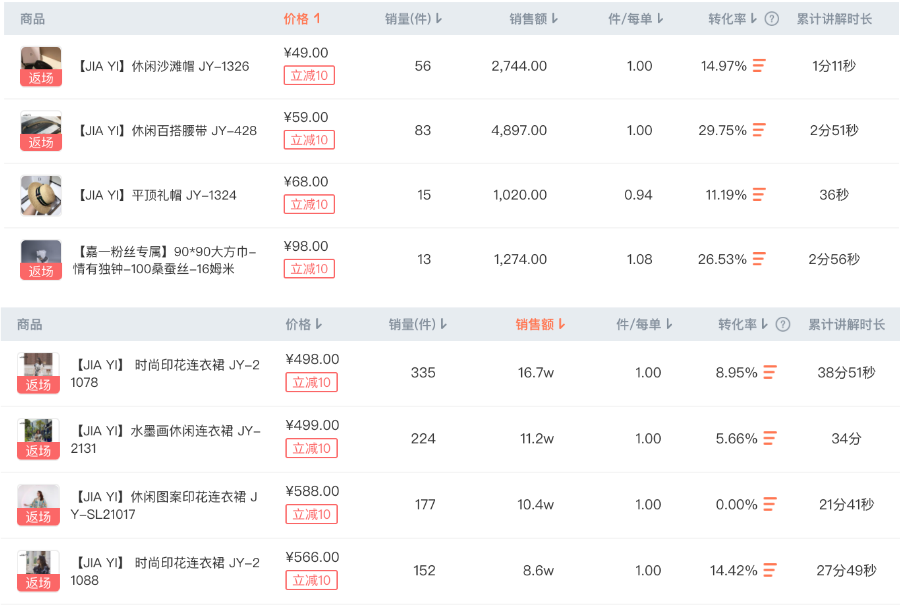Open conversion detail icon beside 11.19%

(x=759, y=195)
